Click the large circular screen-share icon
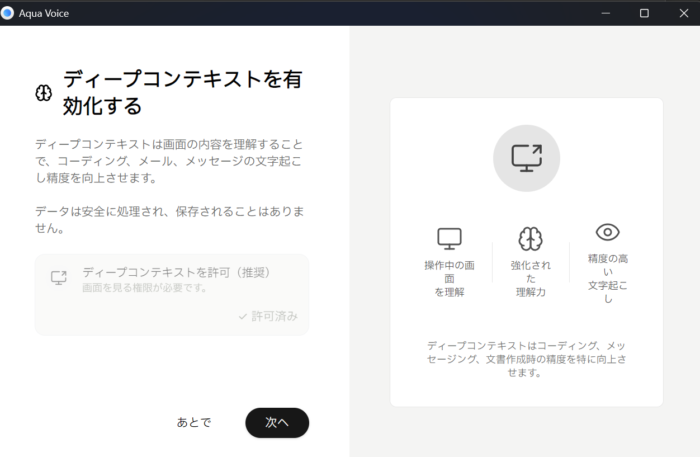The image size is (700, 457). point(526,158)
